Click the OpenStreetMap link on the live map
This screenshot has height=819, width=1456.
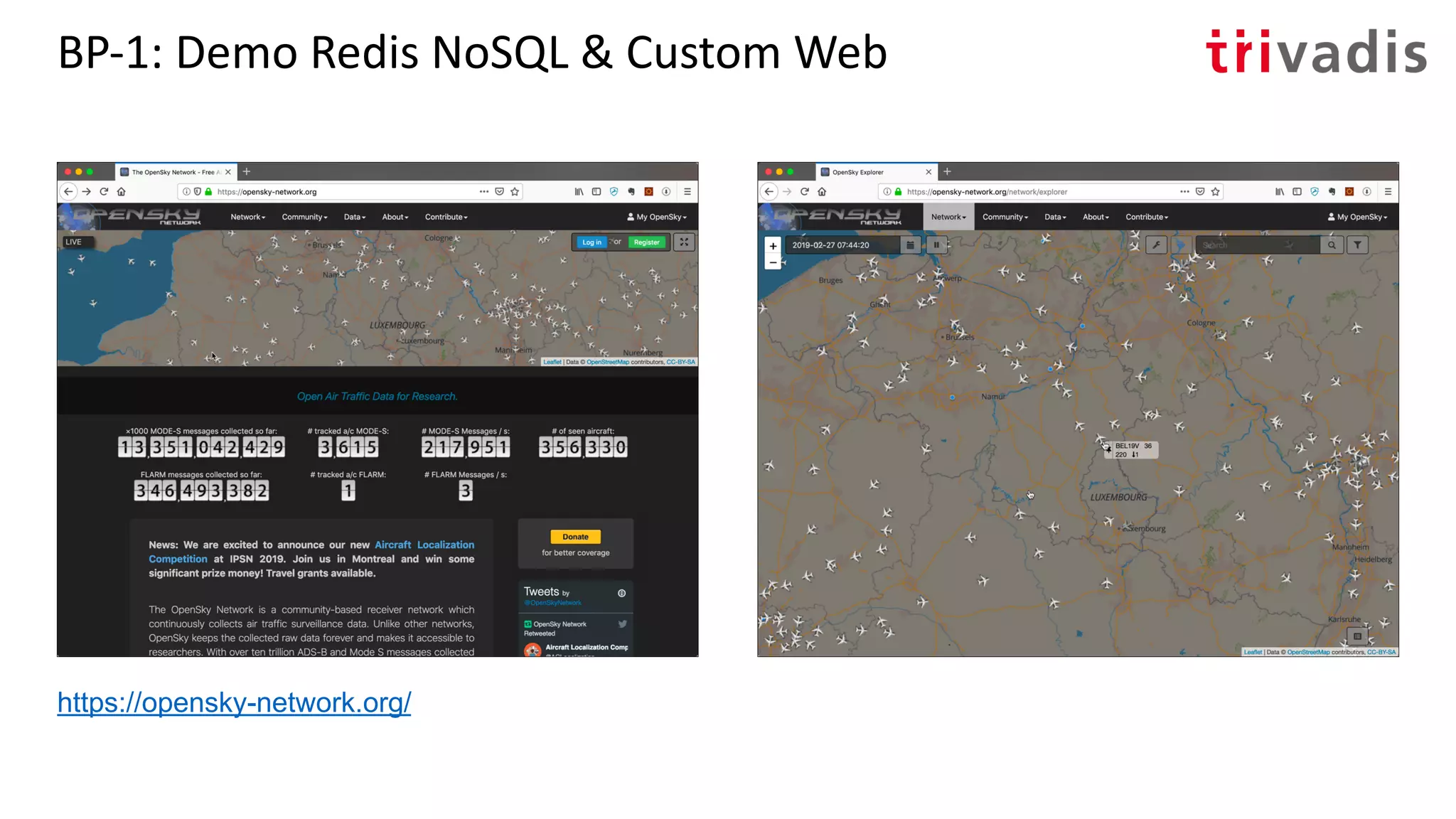pos(608,362)
